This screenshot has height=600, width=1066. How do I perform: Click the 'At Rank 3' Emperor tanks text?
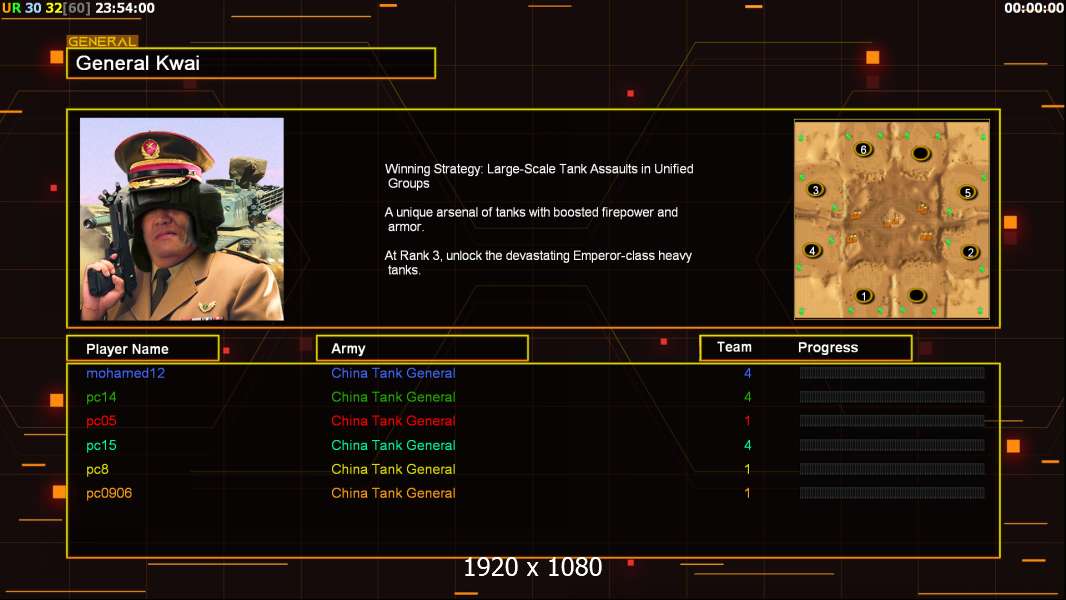click(538, 263)
